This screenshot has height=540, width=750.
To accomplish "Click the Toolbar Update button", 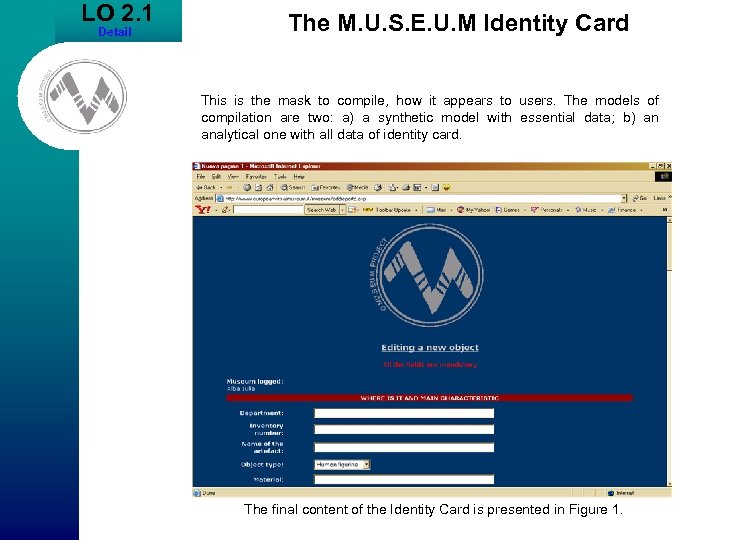I will (387, 210).
